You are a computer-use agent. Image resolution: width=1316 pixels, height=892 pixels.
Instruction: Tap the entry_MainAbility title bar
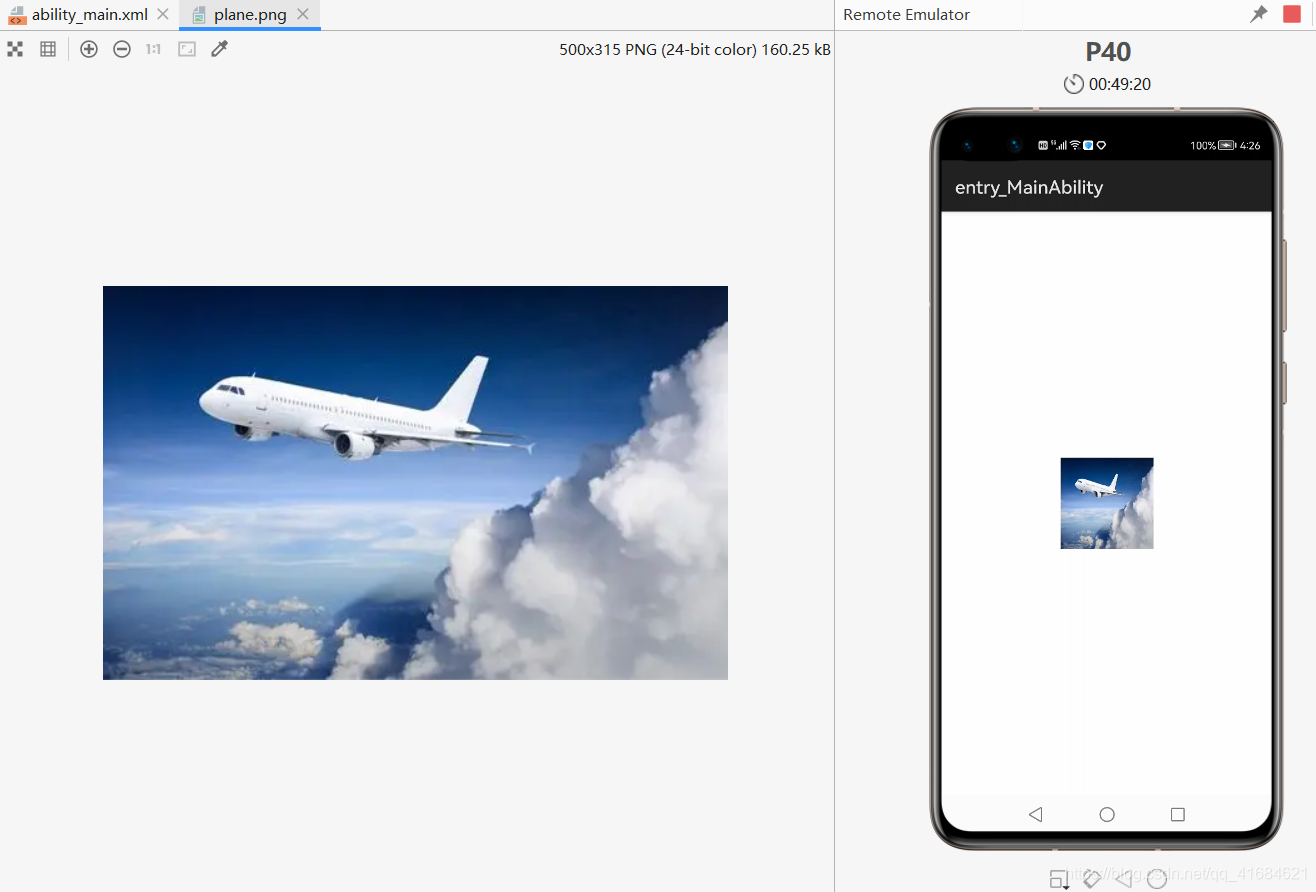1106,187
